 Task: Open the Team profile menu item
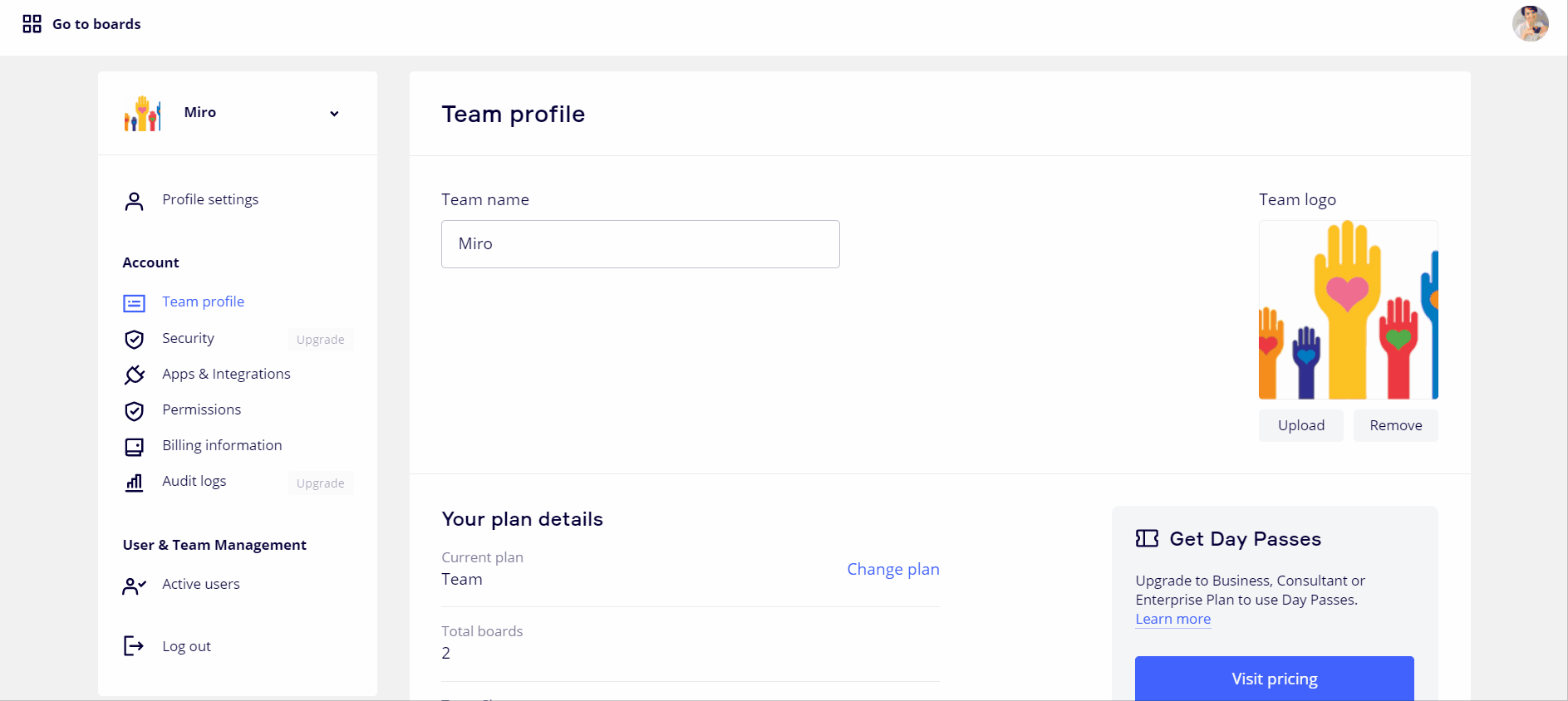[x=203, y=302]
